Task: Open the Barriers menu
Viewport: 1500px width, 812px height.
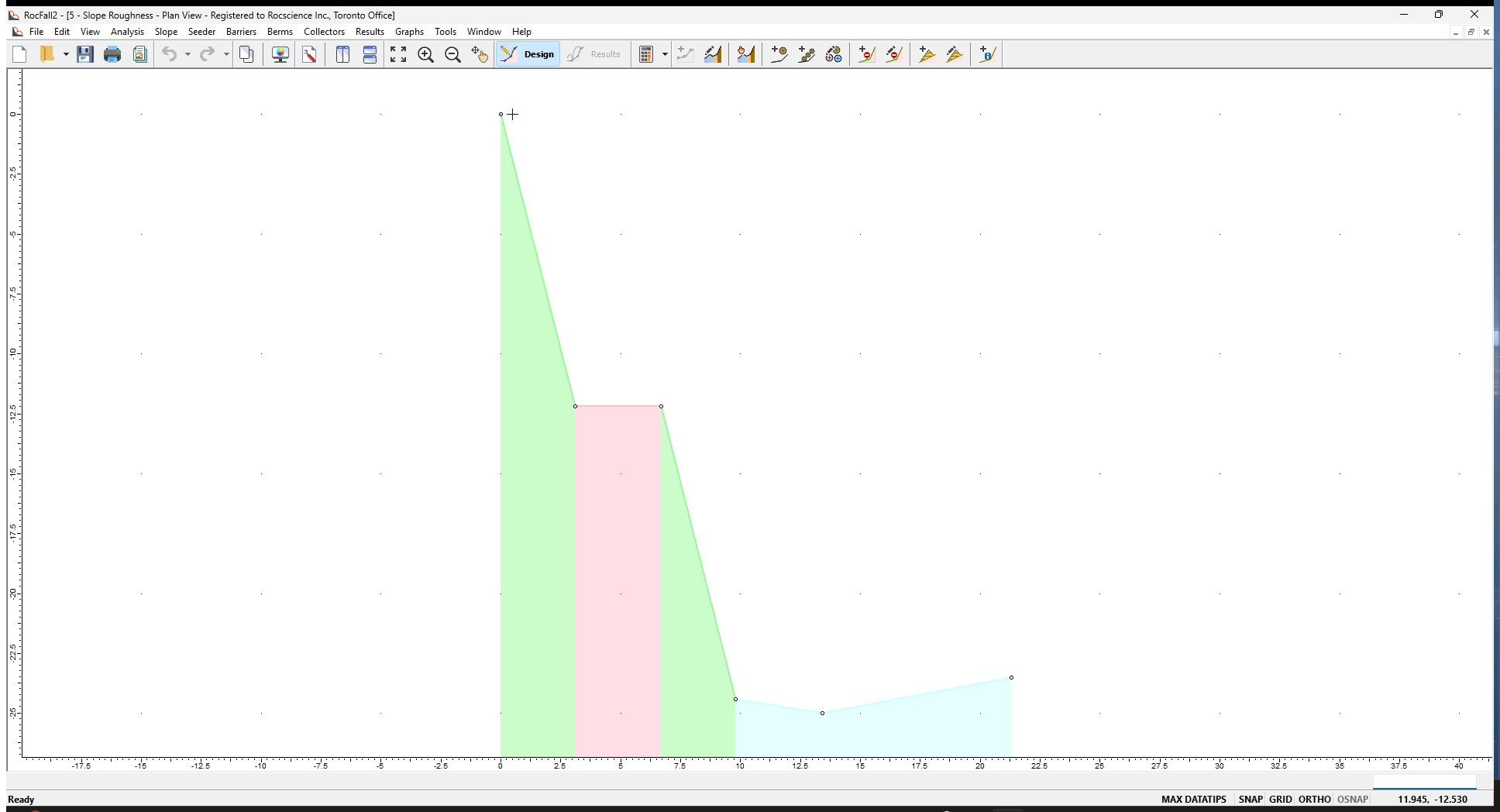Action: 241,32
